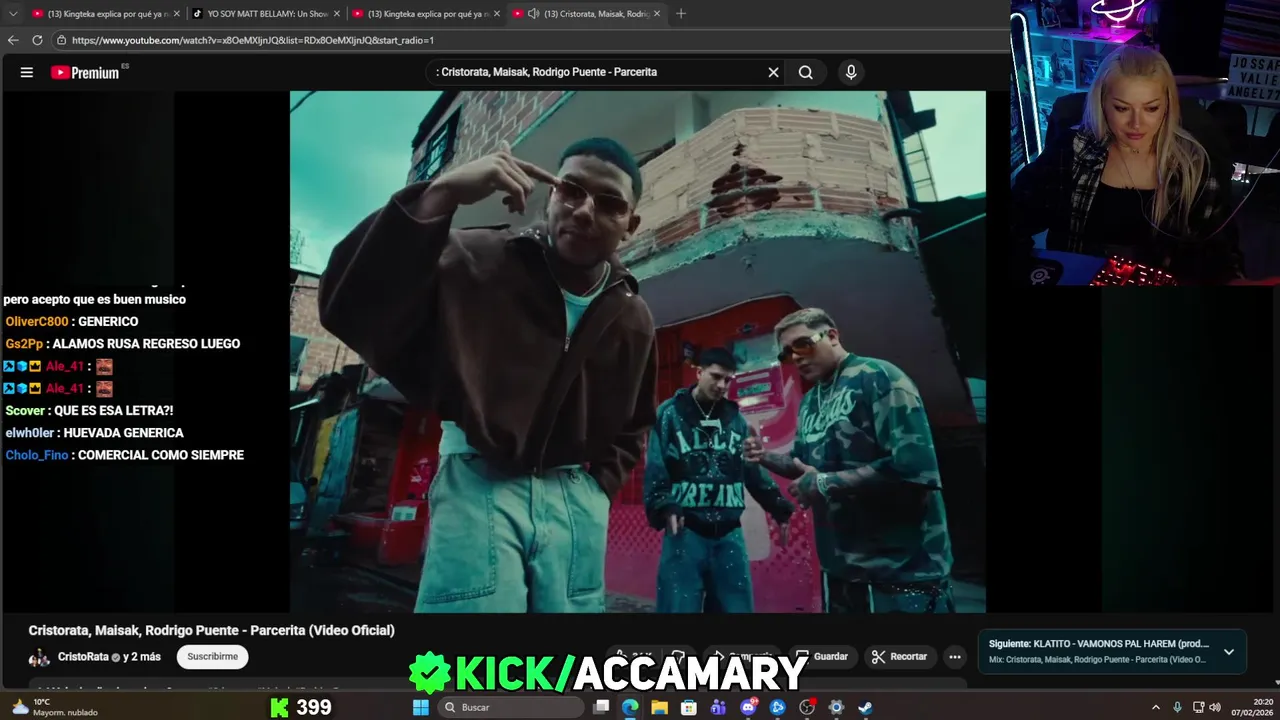This screenshot has height=720, width=1280.
Task: Click Cholo_Fino username in chat
Action: tap(37, 455)
